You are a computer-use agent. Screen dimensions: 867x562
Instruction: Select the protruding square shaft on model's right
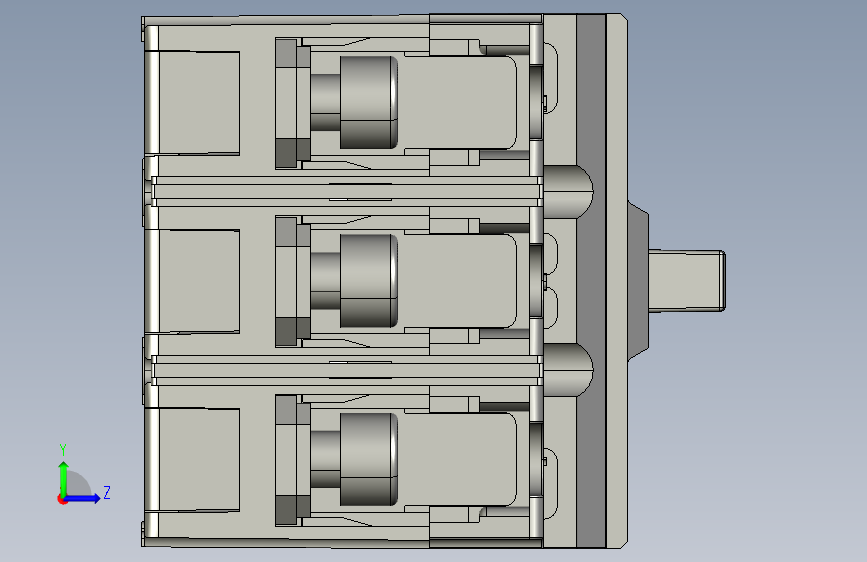(686, 280)
